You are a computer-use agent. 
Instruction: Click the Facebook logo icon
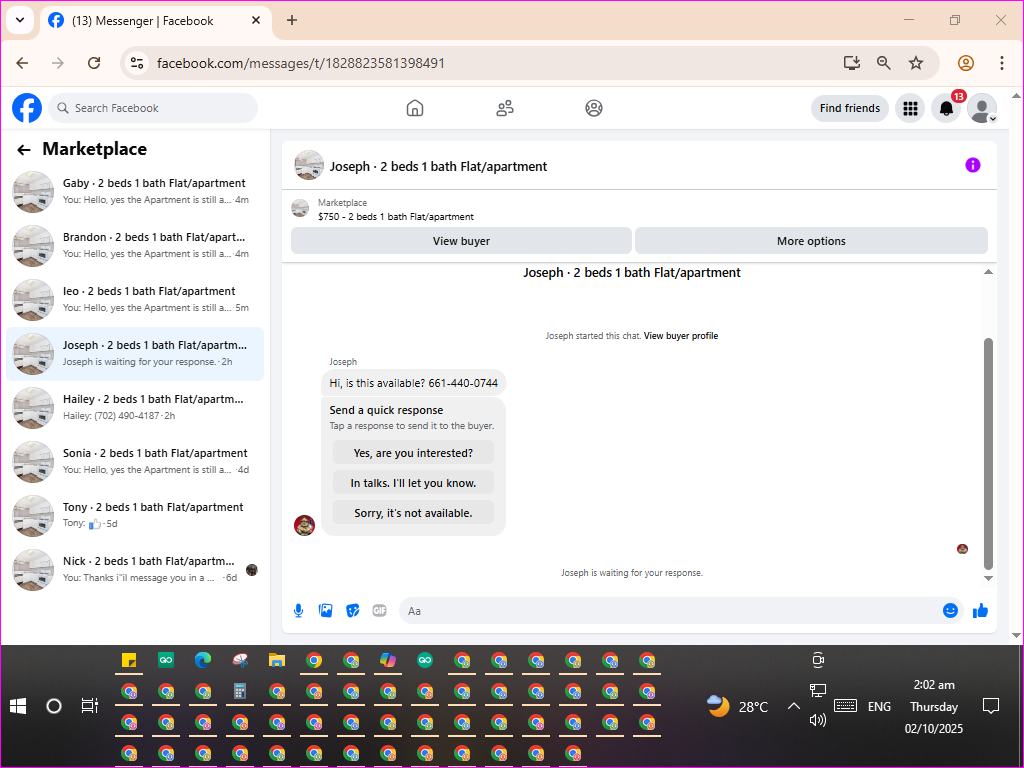coord(27,108)
